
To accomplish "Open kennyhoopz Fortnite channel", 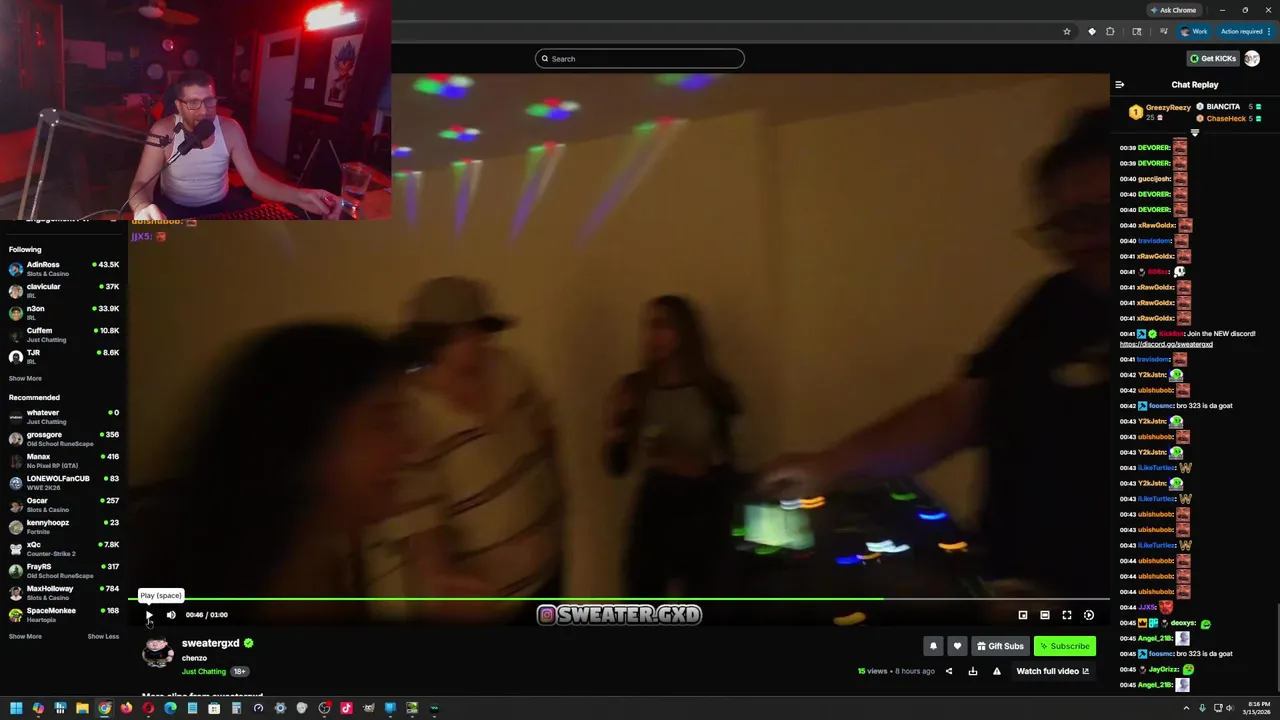I will 64,527.
